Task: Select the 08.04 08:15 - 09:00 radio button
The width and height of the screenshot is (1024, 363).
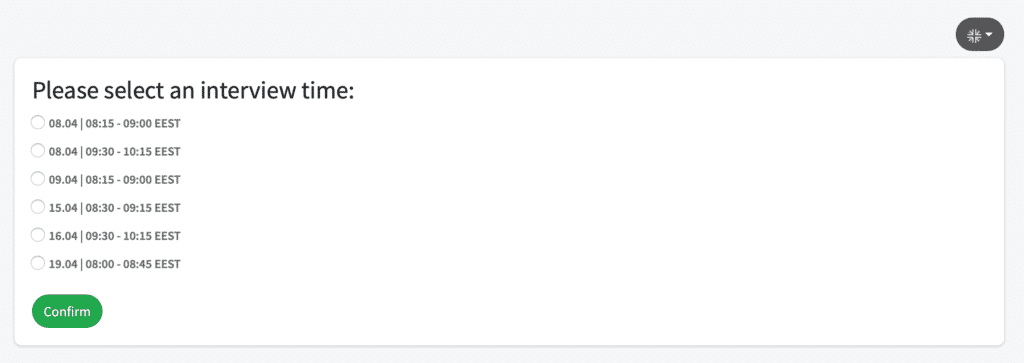Action: (38, 122)
